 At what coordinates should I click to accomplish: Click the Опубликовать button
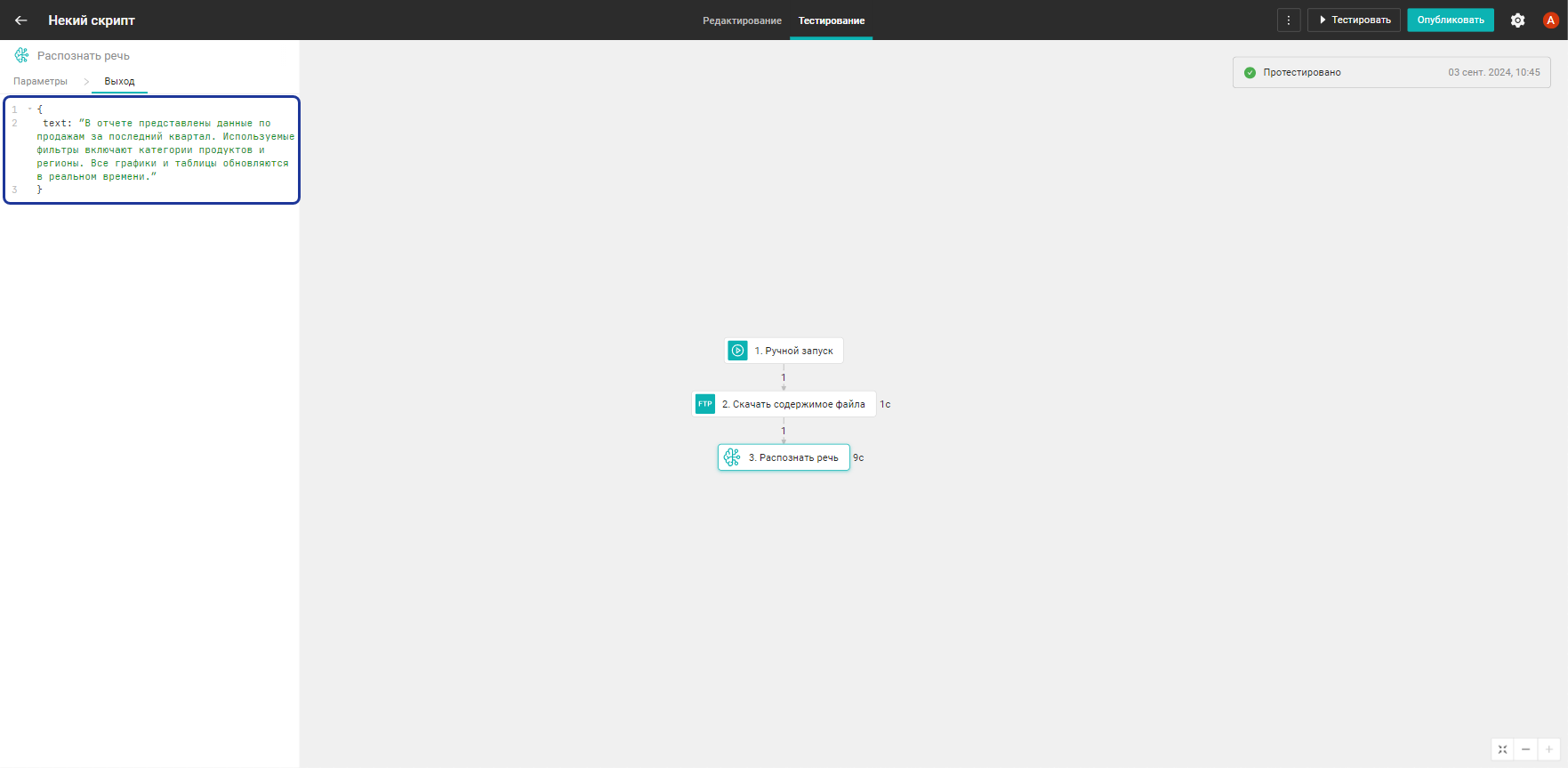(1451, 20)
